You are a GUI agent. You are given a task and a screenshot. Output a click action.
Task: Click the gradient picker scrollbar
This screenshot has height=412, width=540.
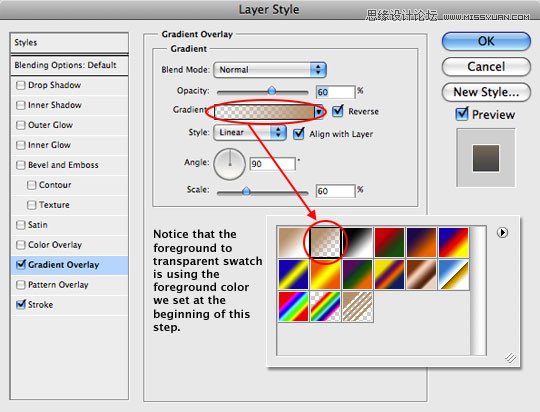(x=478, y=290)
